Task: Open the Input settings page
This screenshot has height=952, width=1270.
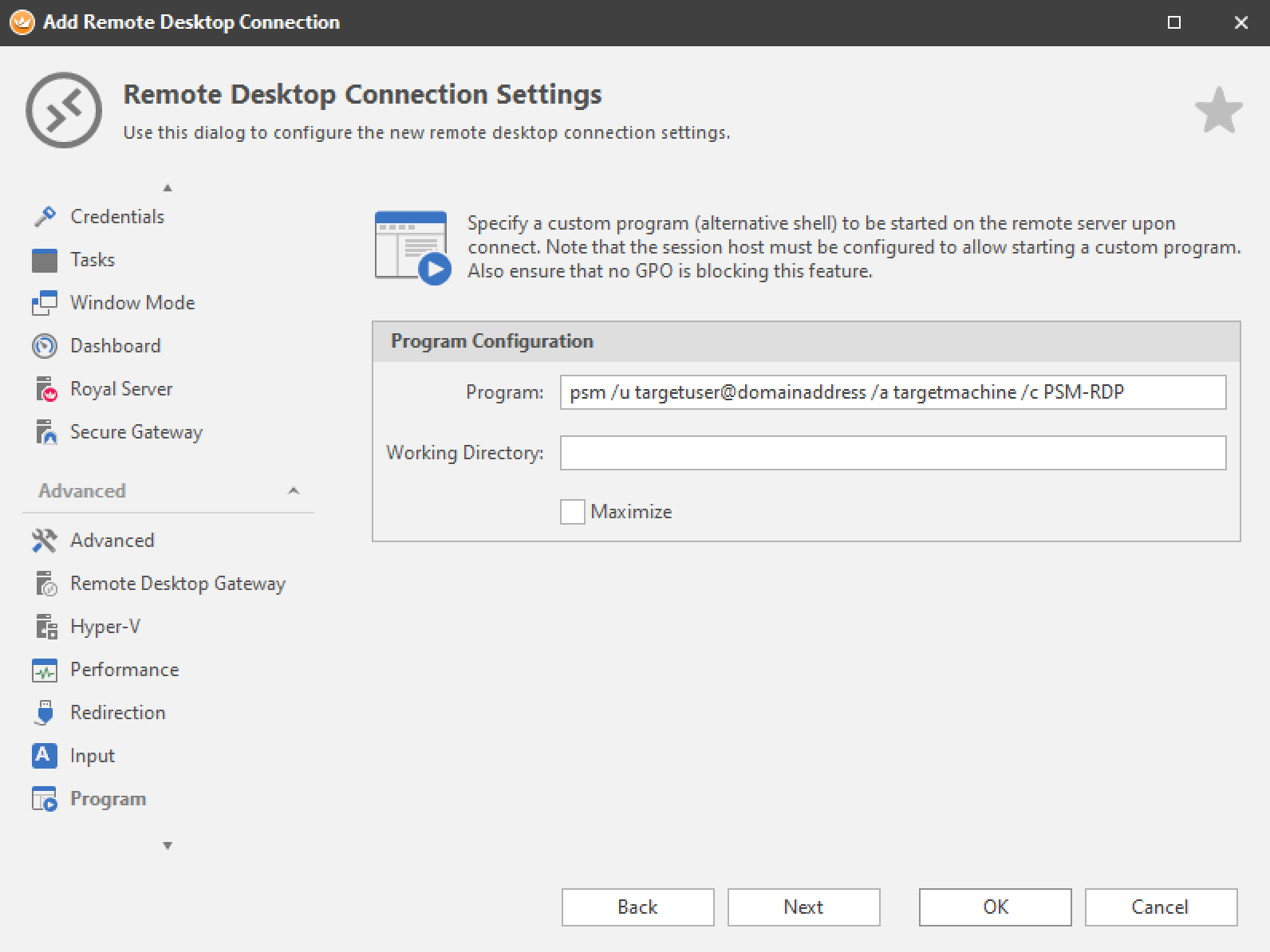Action: click(92, 756)
